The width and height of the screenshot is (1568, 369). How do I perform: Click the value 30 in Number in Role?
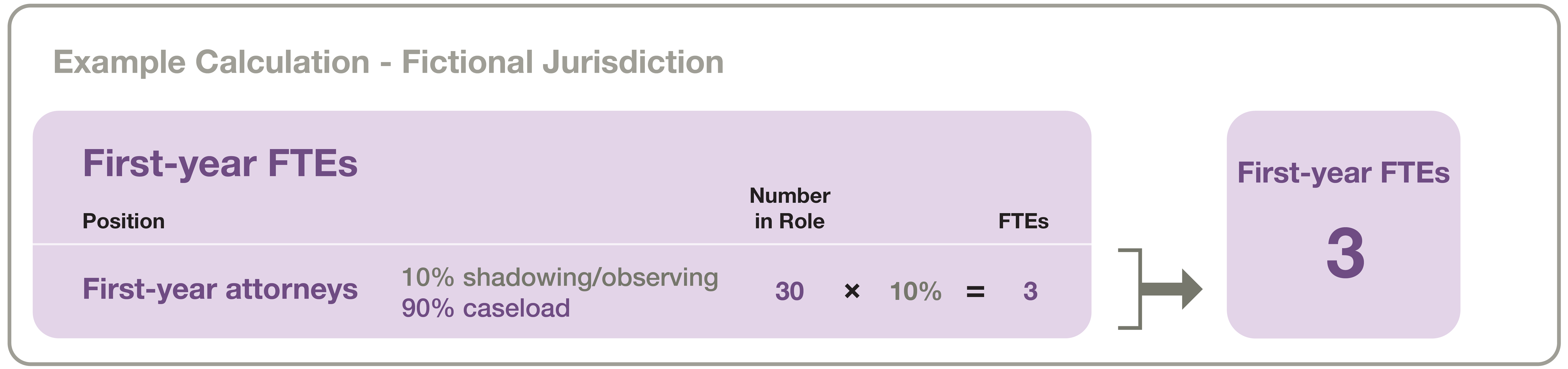[x=789, y=291]
